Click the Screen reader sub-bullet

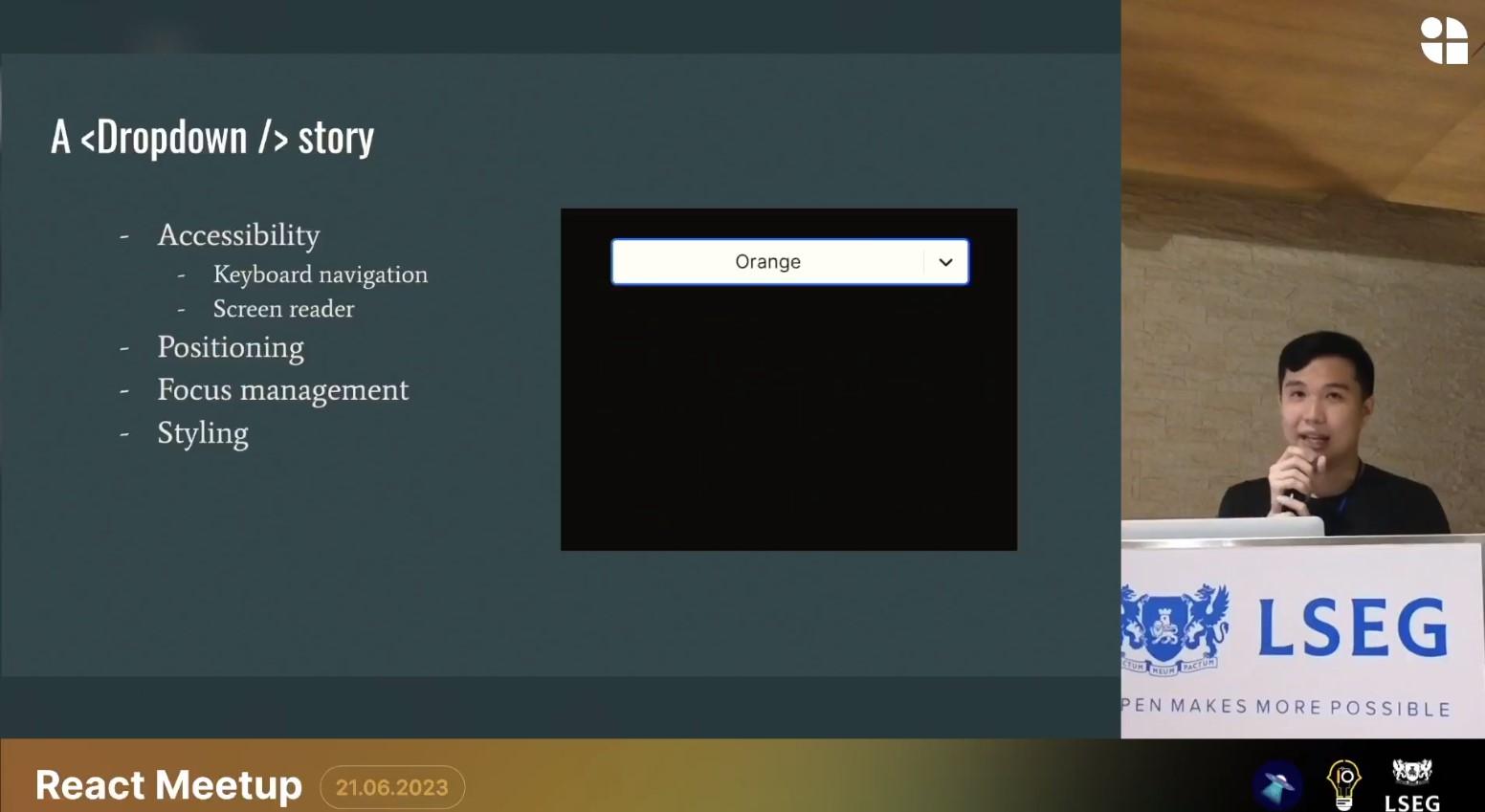283,309
